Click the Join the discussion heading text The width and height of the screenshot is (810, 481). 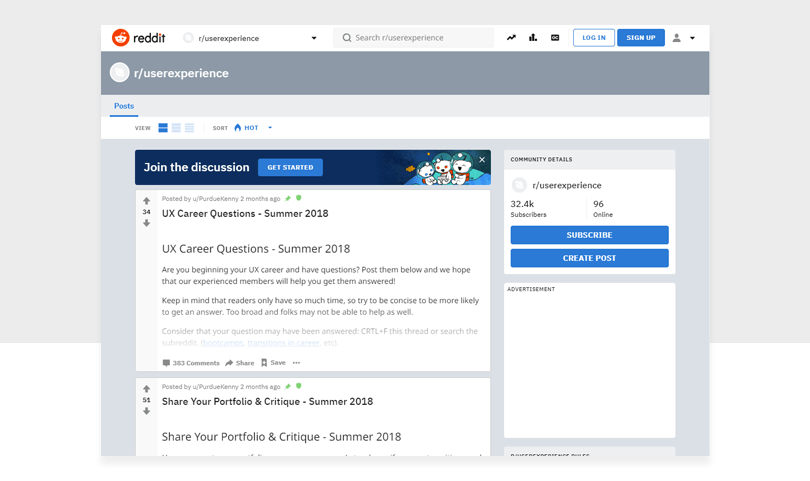tap(196, 167)
